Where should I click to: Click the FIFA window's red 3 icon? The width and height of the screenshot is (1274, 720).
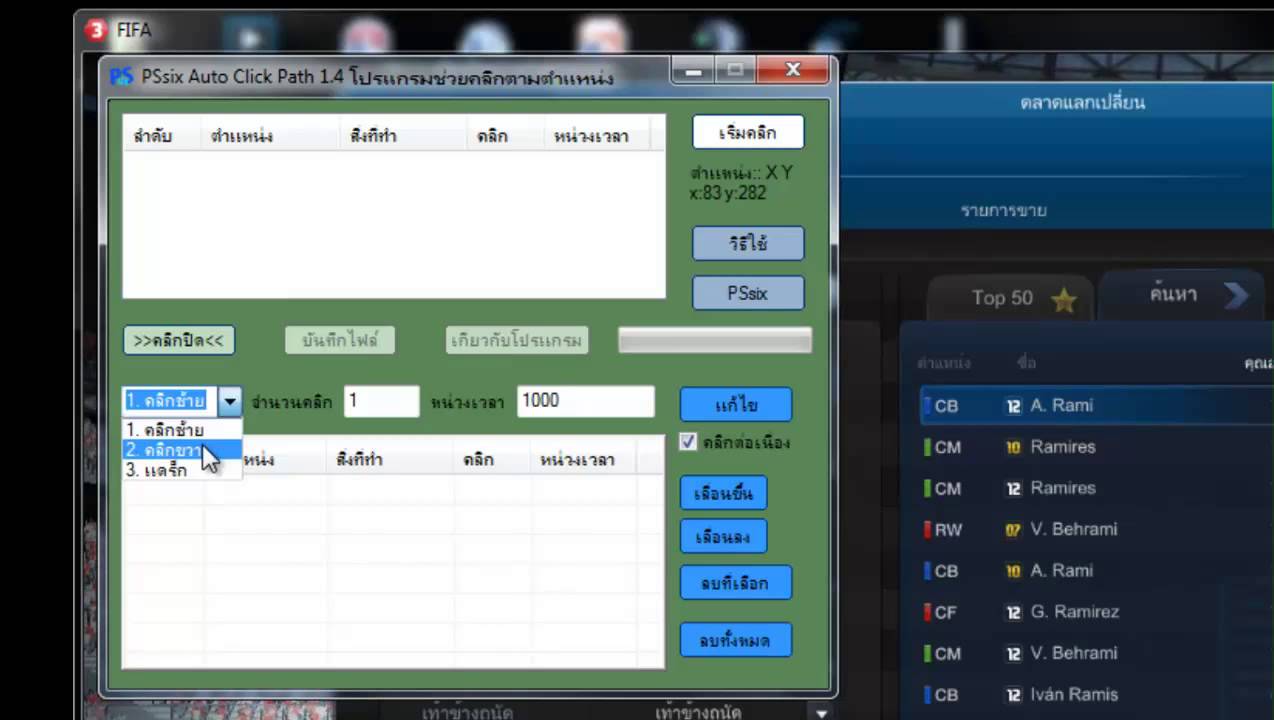pyautogui.click(x=96, y=30)
